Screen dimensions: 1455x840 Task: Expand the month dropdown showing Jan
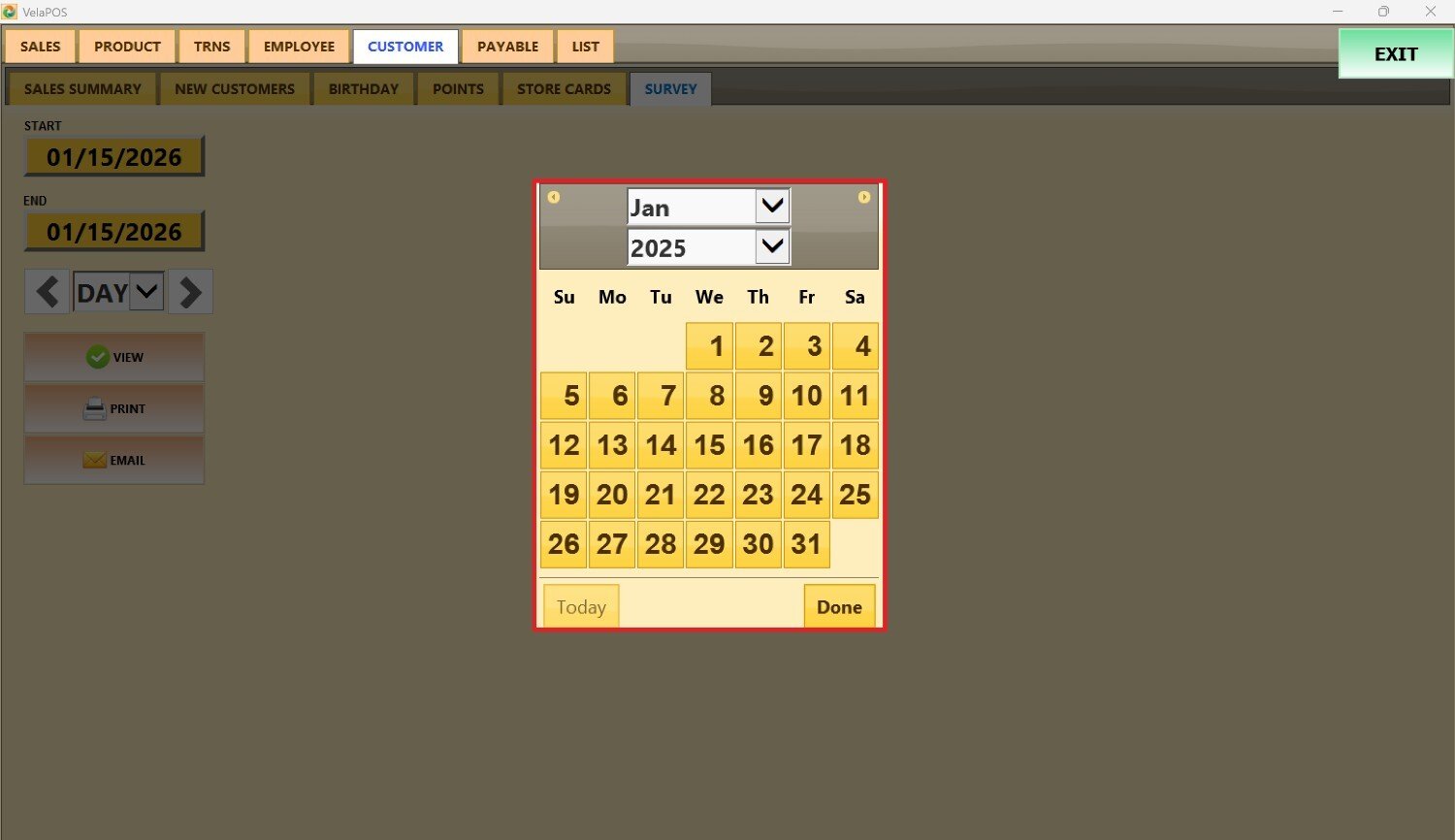click(772, 207)
